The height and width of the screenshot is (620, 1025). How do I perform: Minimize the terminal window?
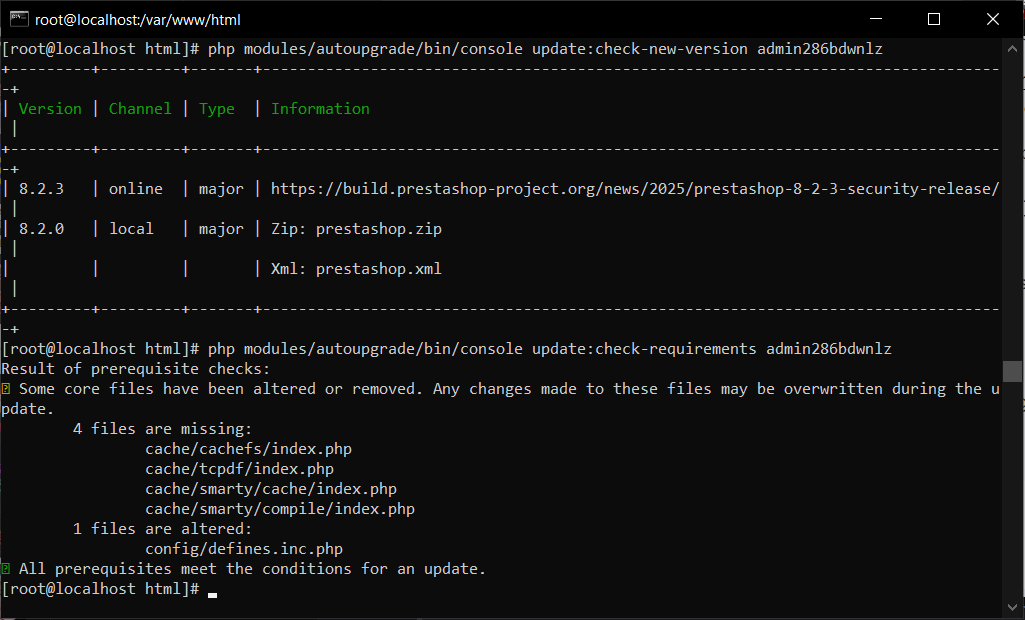[x=875, y=19]
